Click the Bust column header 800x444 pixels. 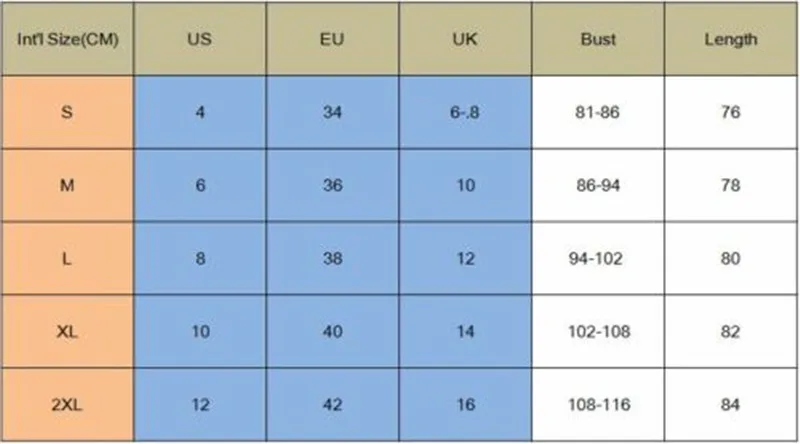click(x=598, y=40)
